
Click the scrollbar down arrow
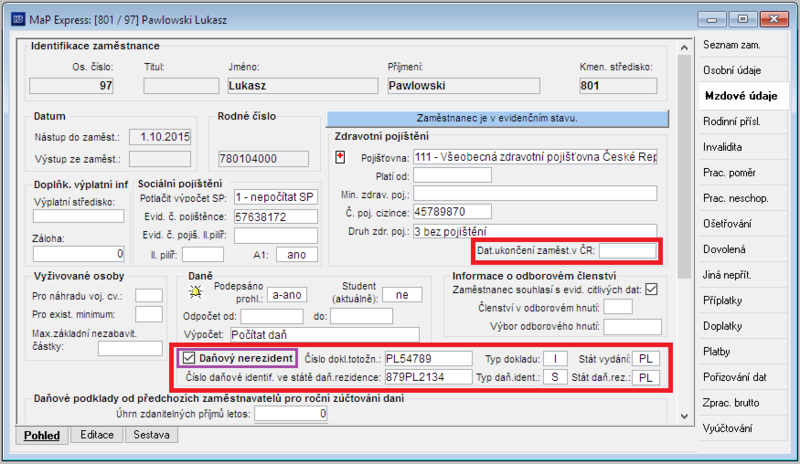click(684, 417)
